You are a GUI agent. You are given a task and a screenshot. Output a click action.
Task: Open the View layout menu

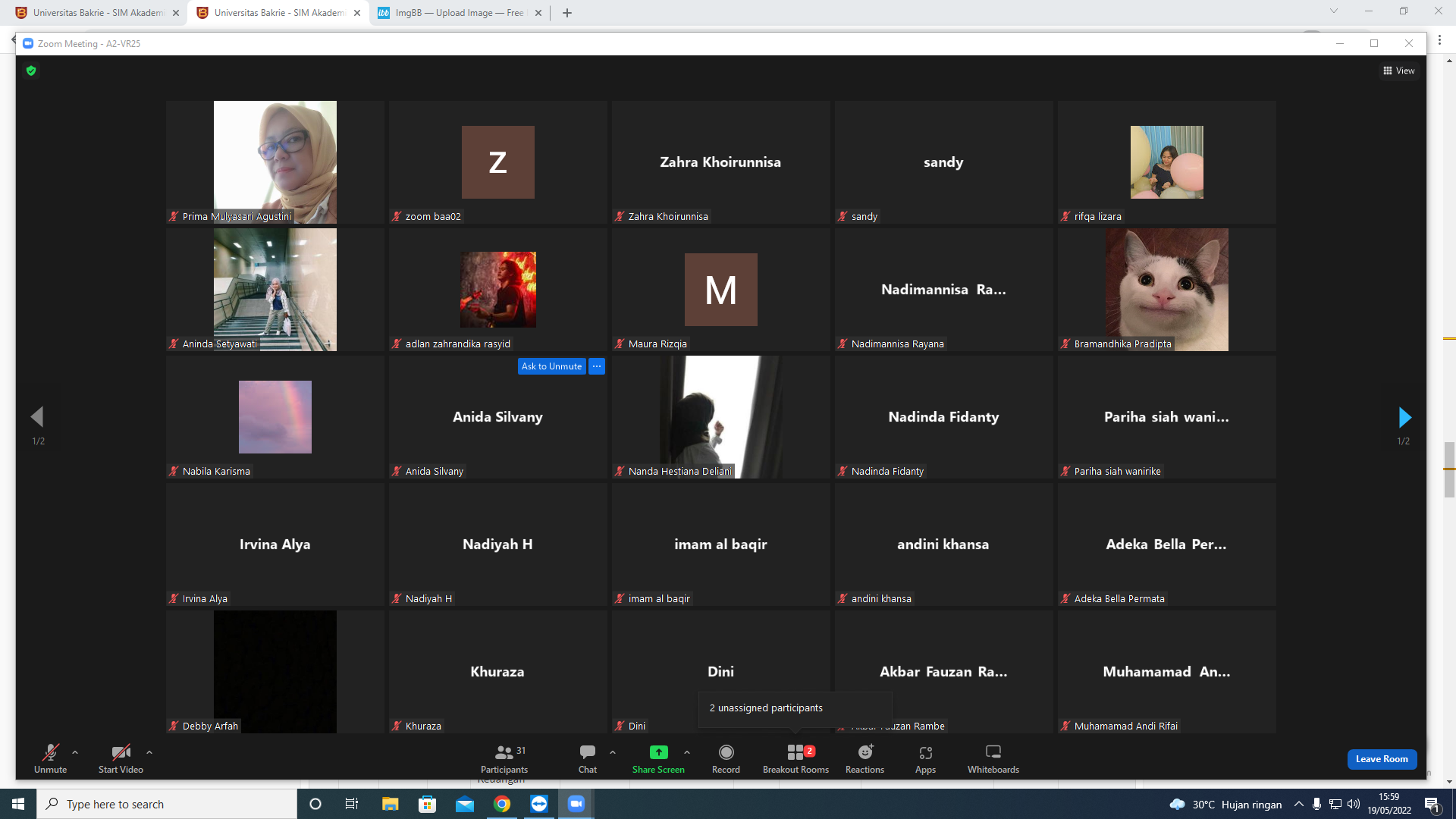(x=1399, y=71)
